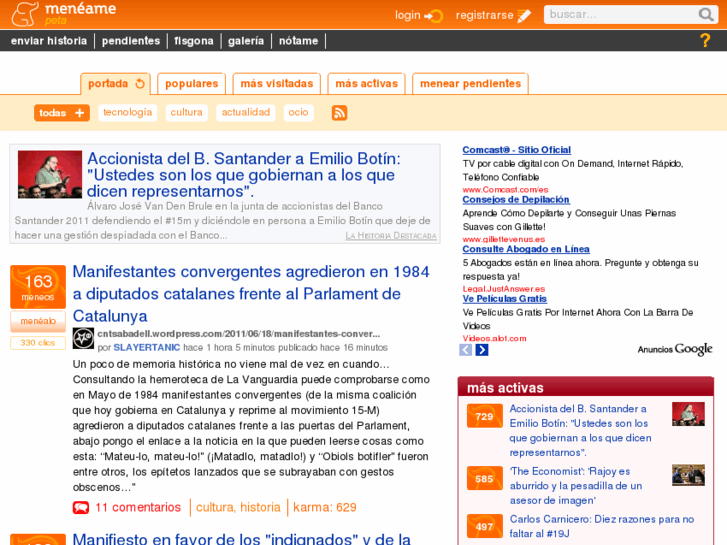Switch to menear pendientes tab
Viewport: 727px width, 545px height.
[471, 84]
